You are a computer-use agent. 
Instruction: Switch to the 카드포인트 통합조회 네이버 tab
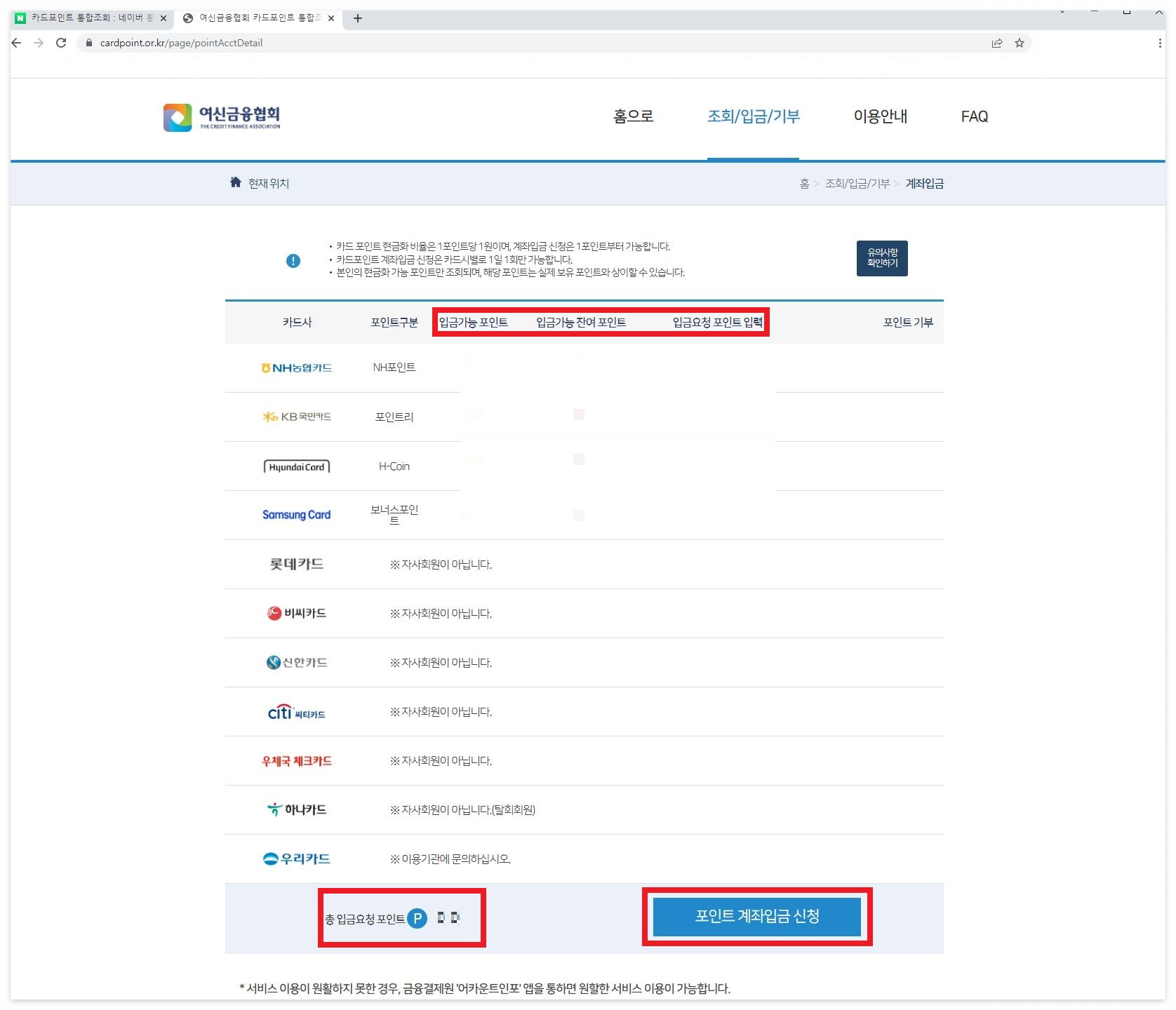[x=91, y=18]
